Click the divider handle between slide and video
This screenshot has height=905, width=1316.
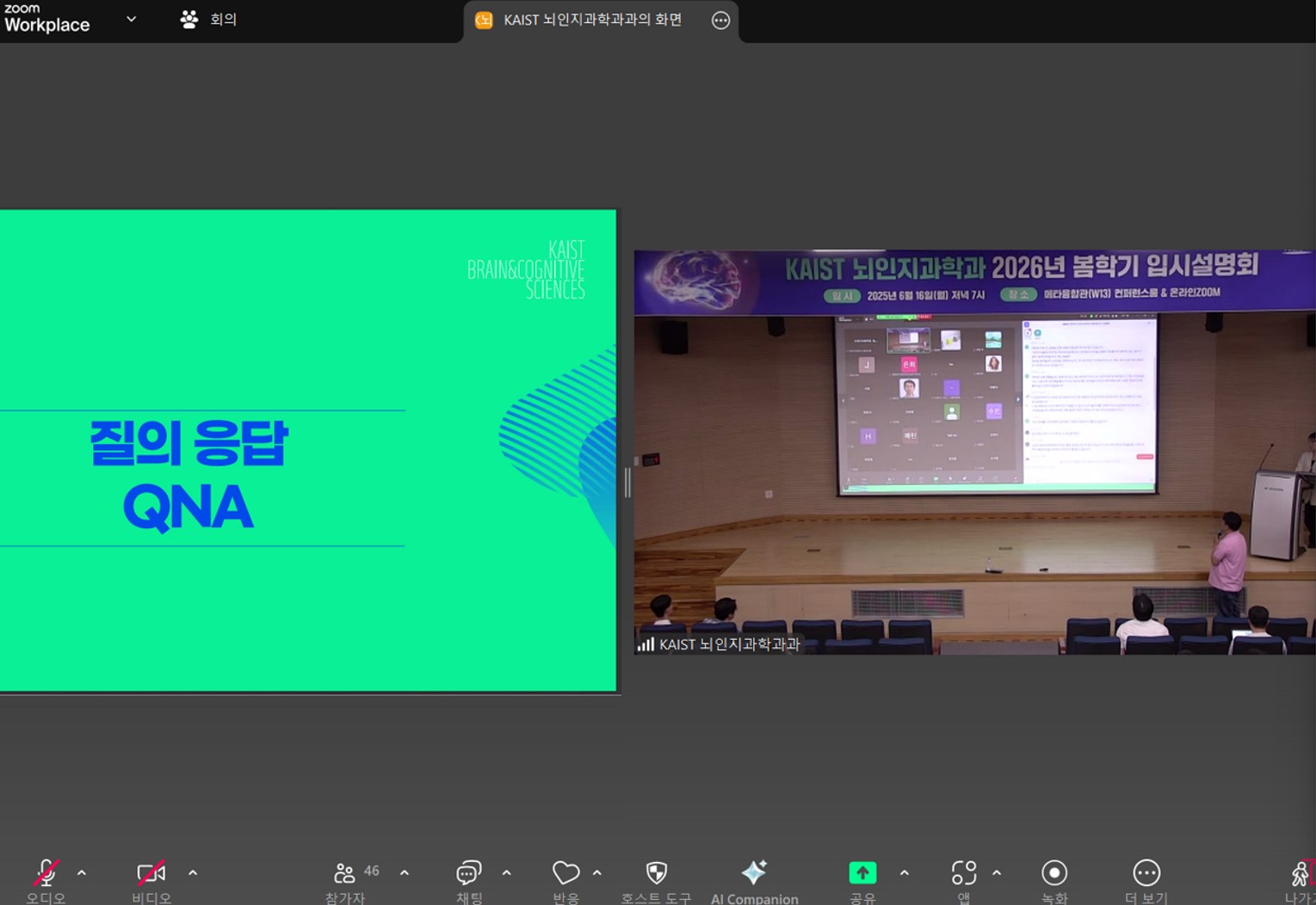click(x=627, y=483)
